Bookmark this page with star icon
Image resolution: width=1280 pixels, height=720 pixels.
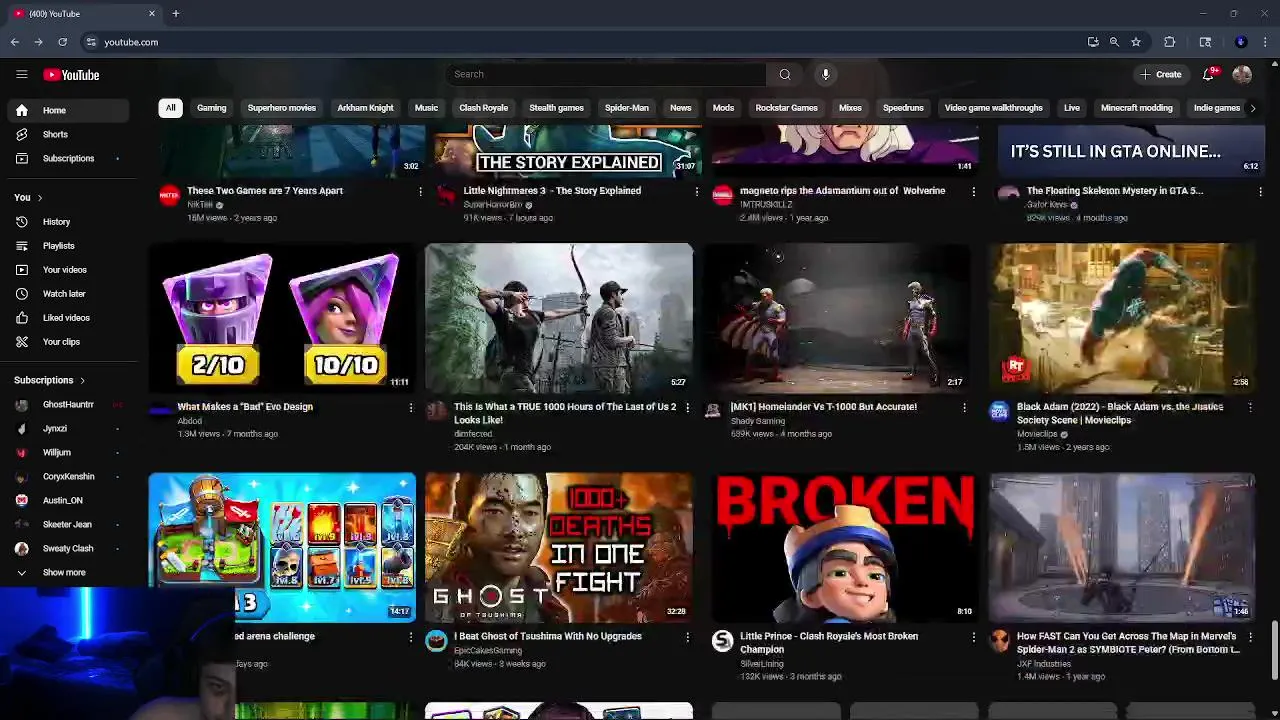click(x=1136, y=42)
